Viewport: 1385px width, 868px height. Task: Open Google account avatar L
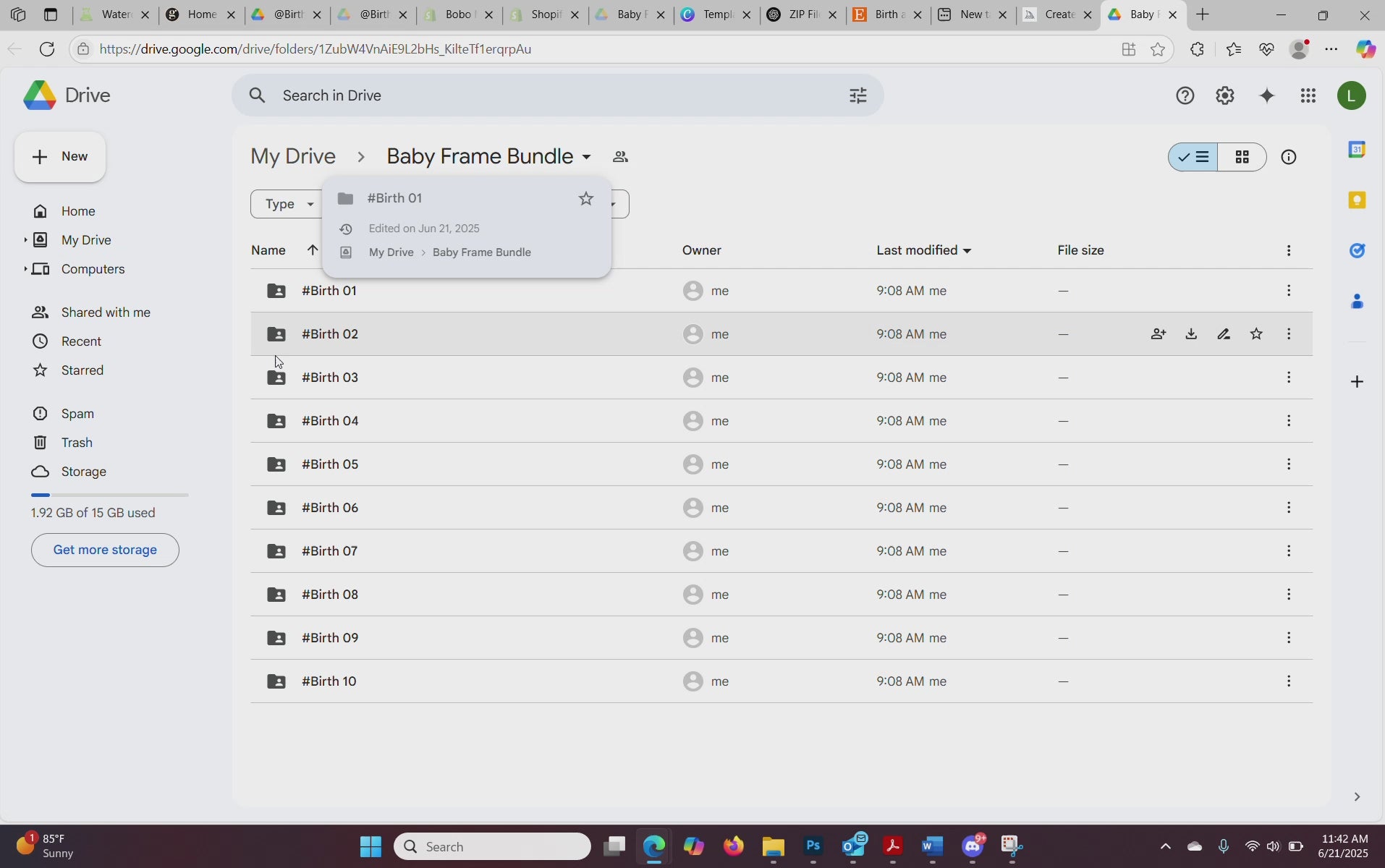coord(1351,95)
